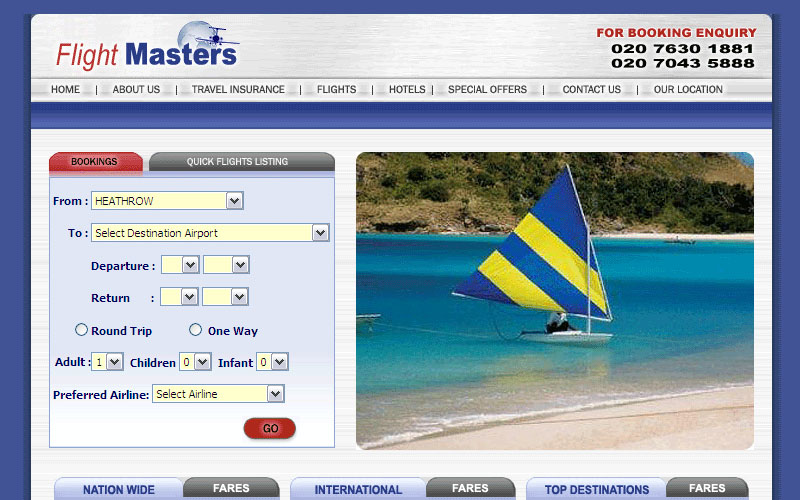Click the sailboat beach promo image
The height and width of the screenshot is (500, 800).
[555, 301]
